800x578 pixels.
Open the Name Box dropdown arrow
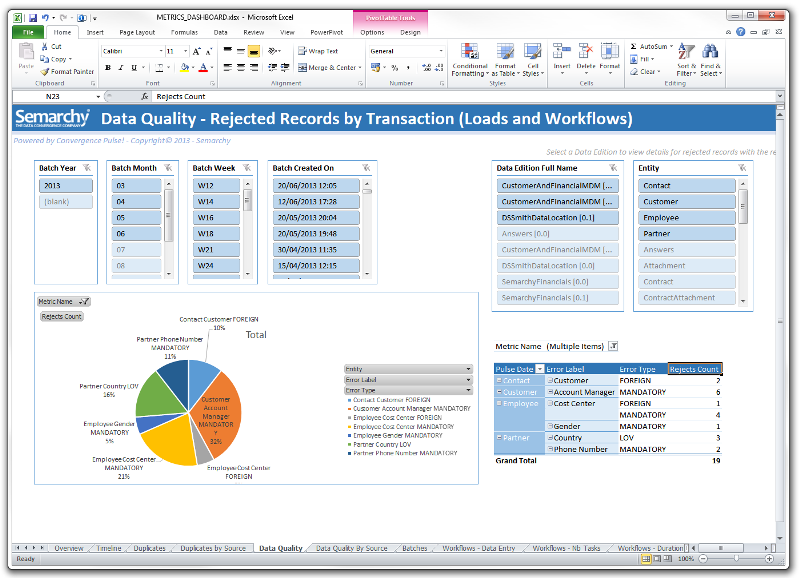coord(98,96)
